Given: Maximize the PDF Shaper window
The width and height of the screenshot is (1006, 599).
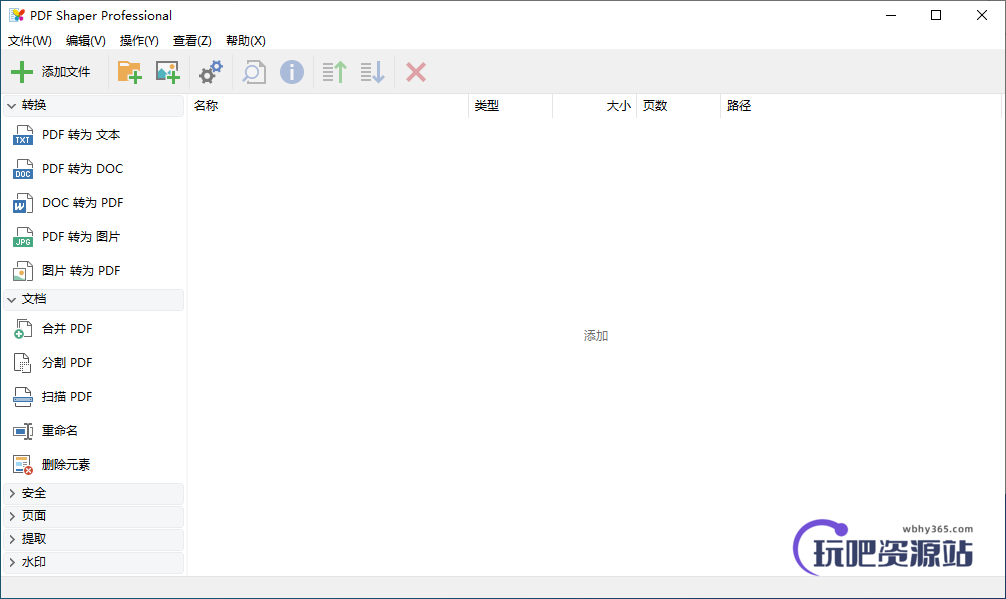Looking at the screenshot, I should click(936, 15).
